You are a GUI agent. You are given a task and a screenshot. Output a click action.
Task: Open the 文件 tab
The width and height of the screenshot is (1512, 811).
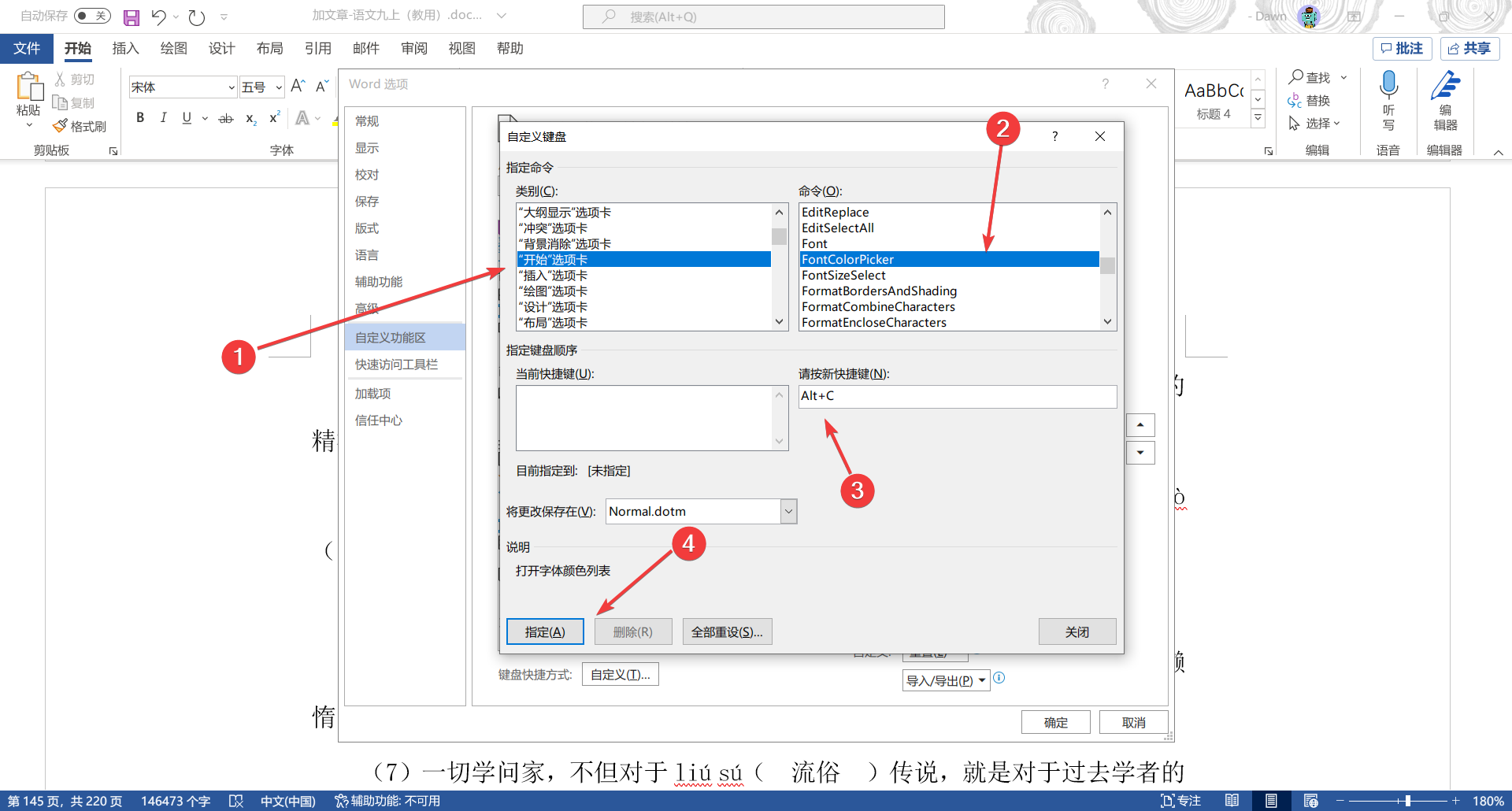27,49
